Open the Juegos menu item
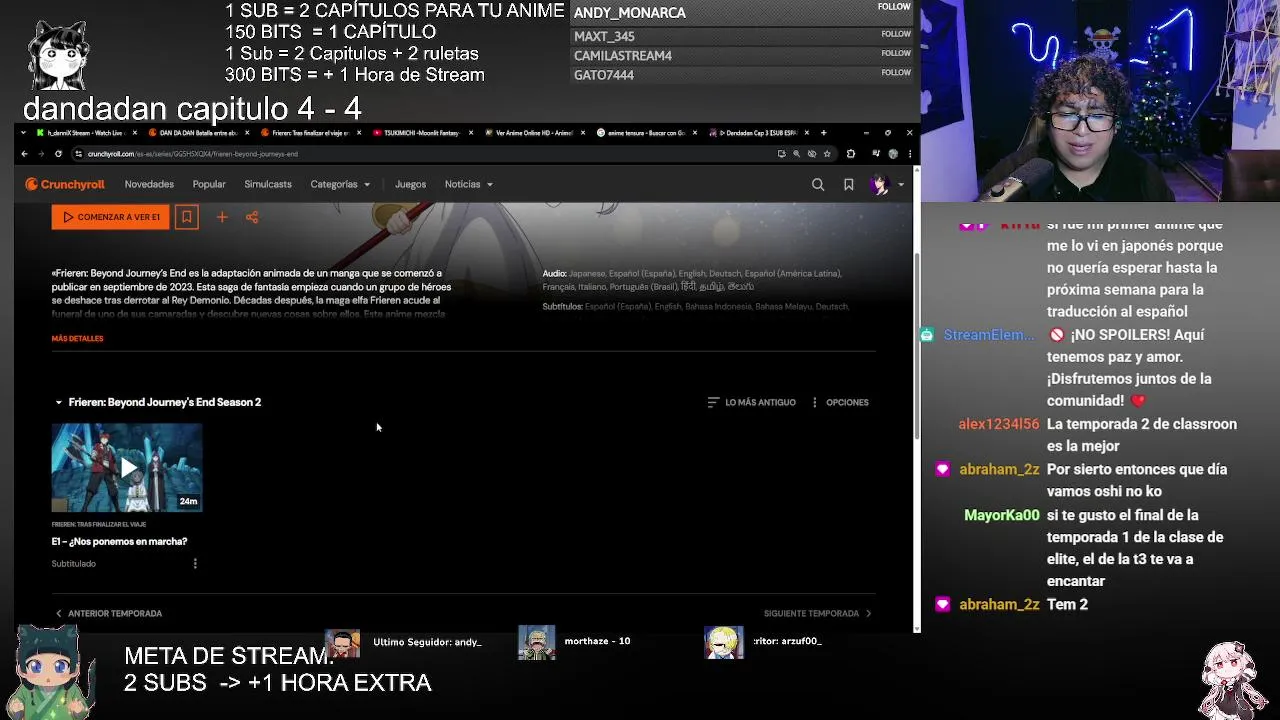 tap(410, 184)
